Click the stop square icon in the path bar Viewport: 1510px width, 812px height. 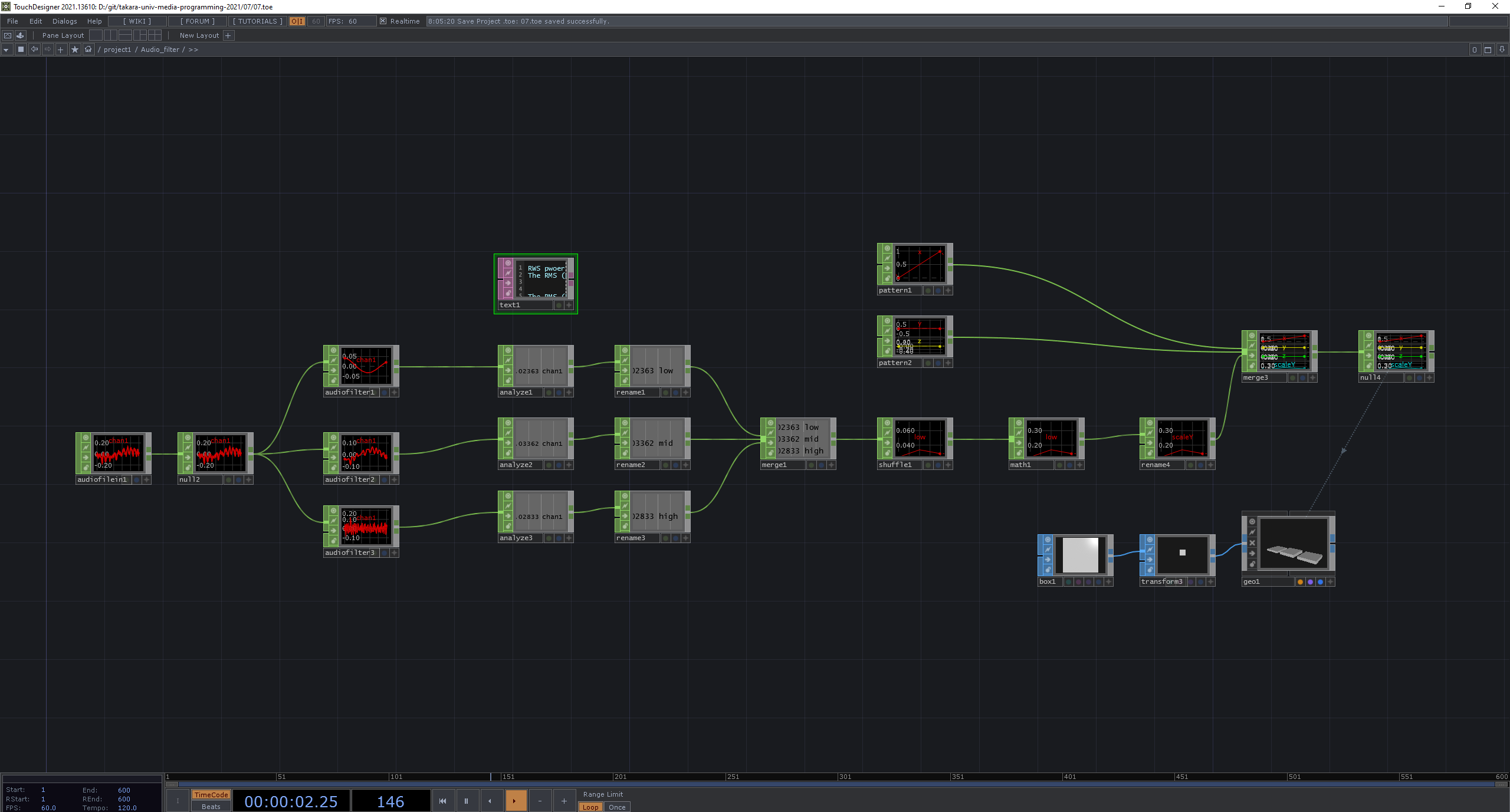tap(21, 49)
